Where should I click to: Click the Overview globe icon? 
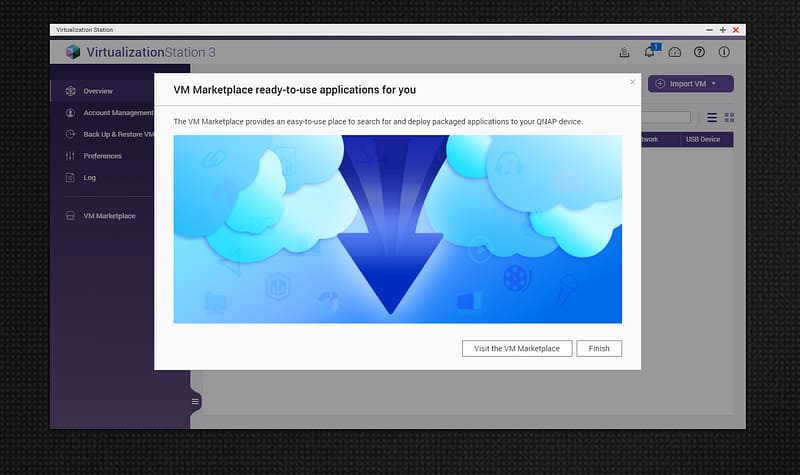pos(70,91)
